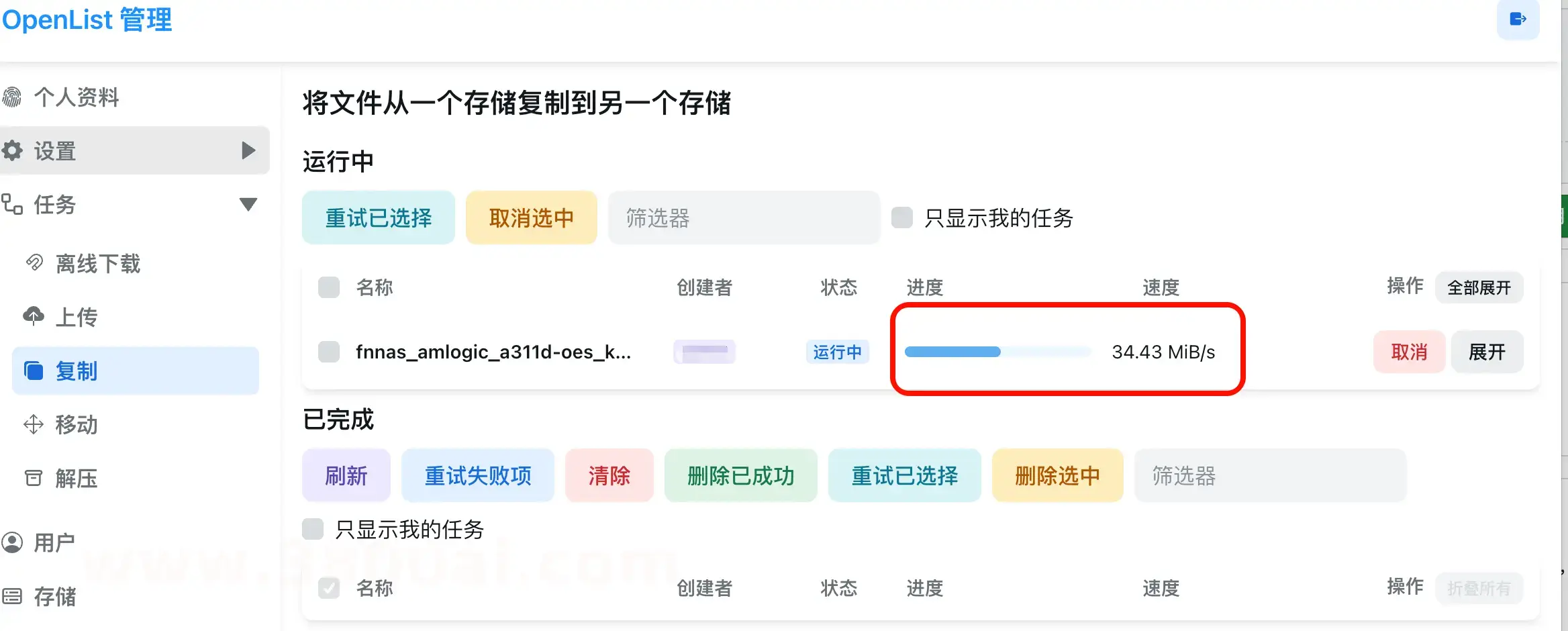The height and width of the screenshot is (631, 1568).
Task: Open the 存储 storage section
Action: click(x=56, y=597)
